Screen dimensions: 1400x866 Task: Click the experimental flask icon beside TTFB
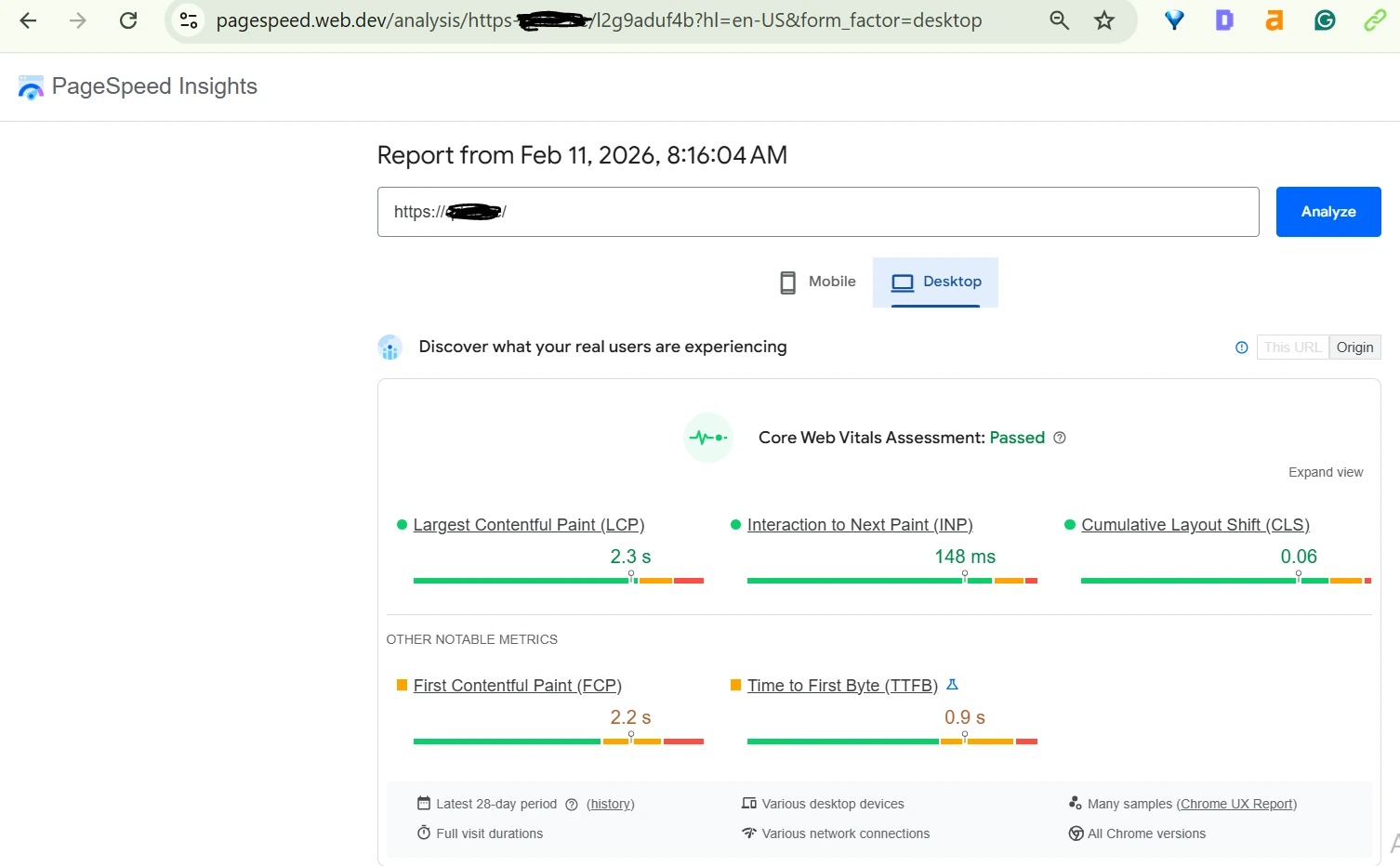pos(952,685)
